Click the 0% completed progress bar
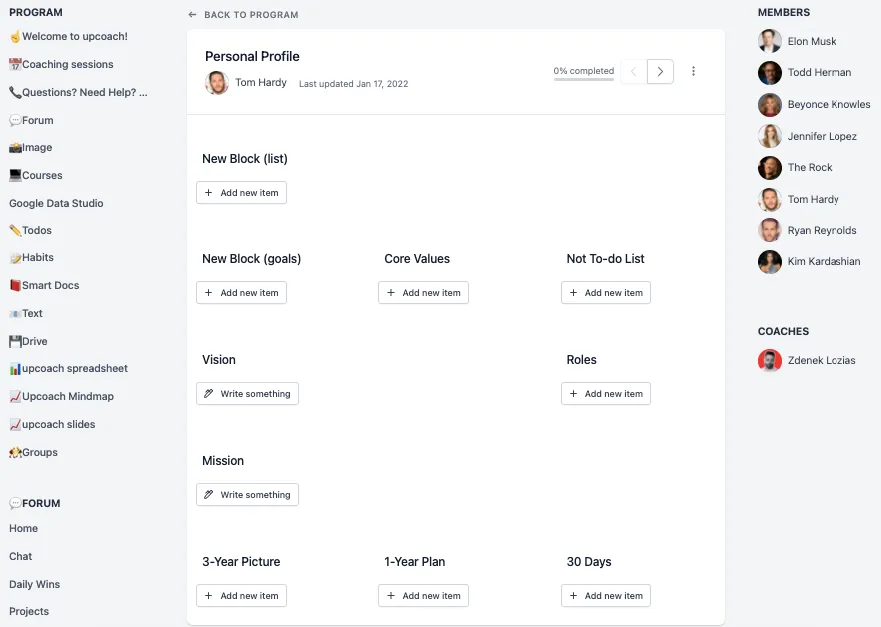 (584, 78)
